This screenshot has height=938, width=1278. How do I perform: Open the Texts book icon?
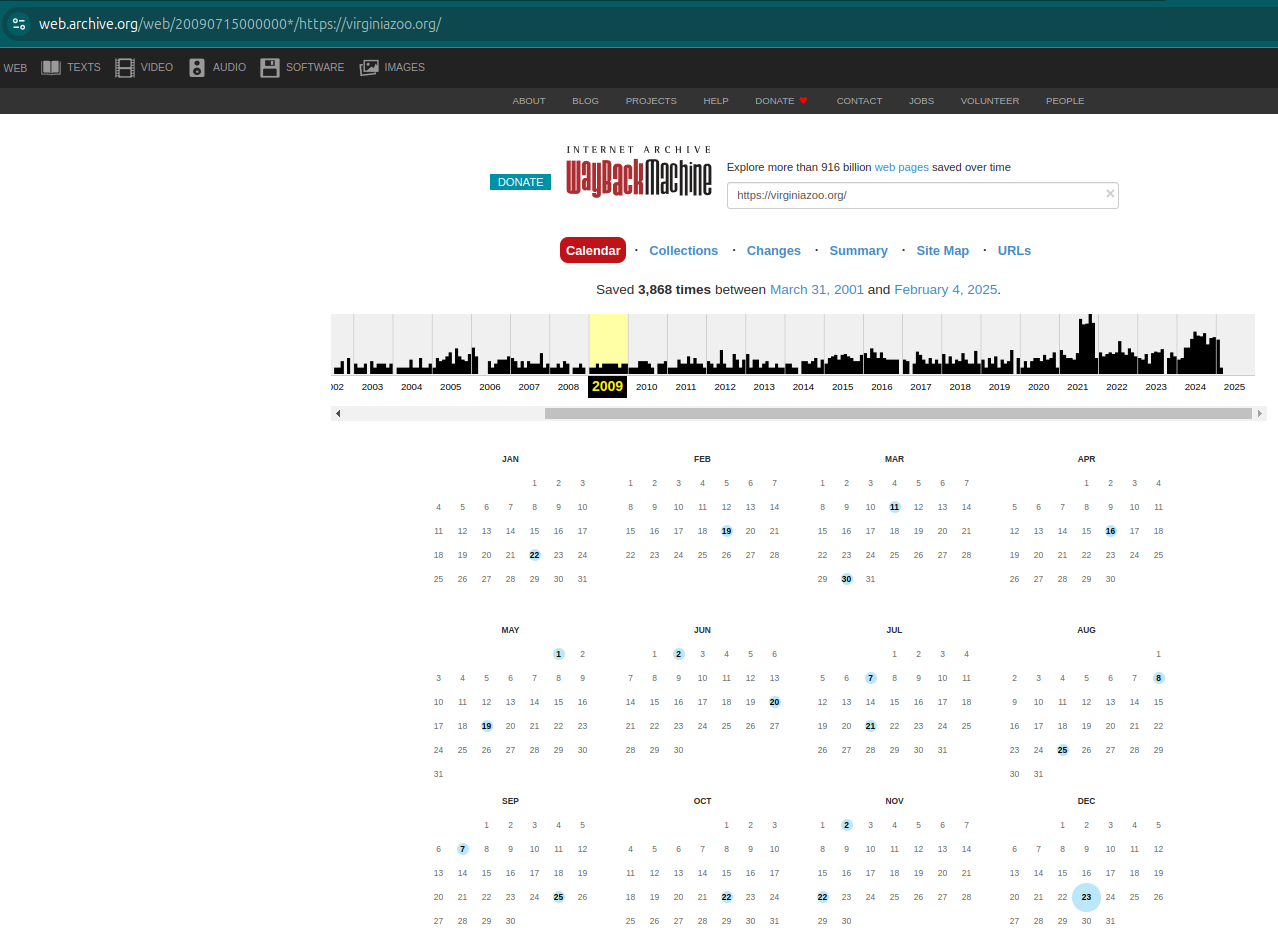pos(51,68)
